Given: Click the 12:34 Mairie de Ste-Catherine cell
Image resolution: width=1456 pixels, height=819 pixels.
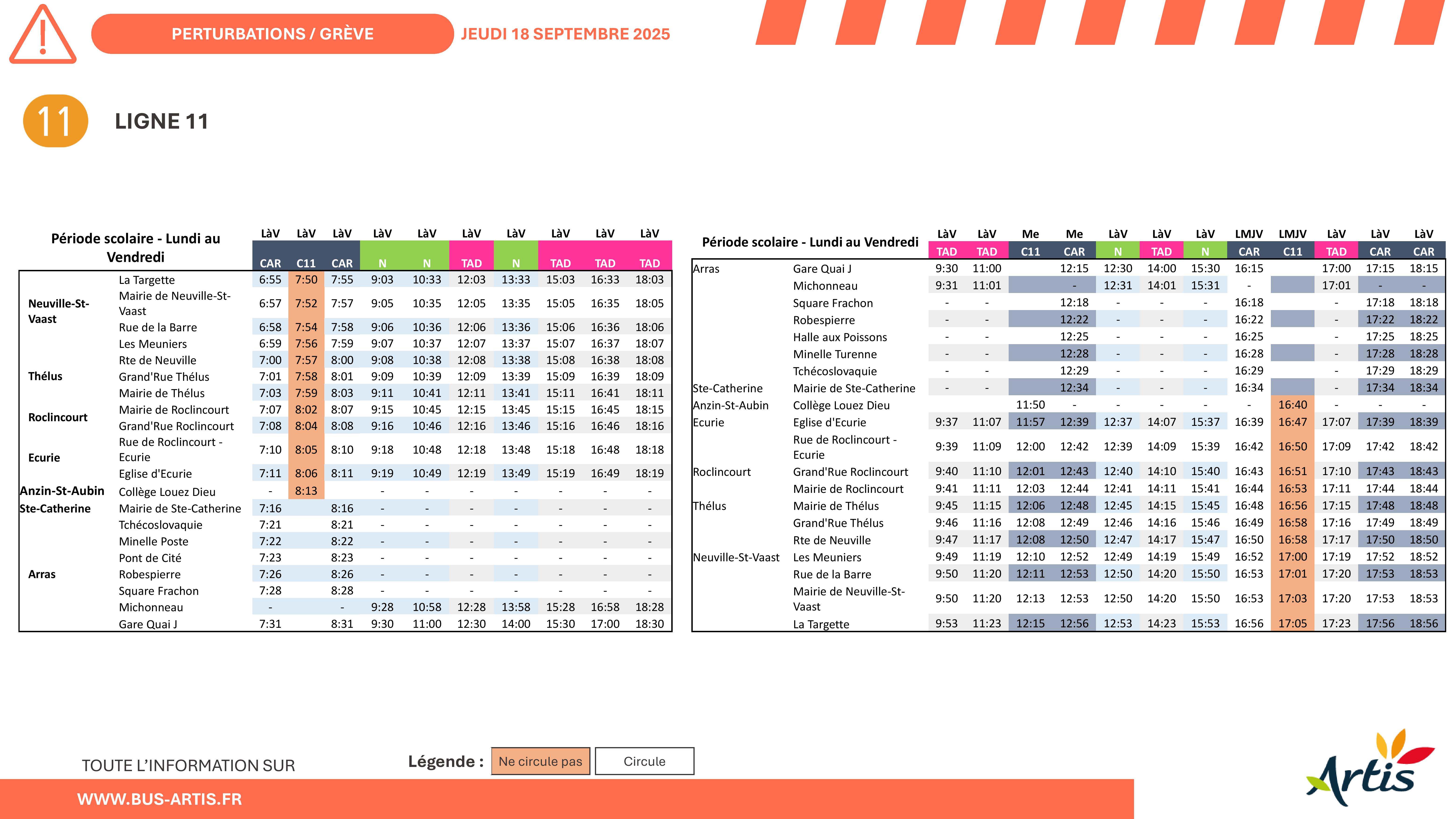Looking at the screenshot, I should pos(1074,388).
